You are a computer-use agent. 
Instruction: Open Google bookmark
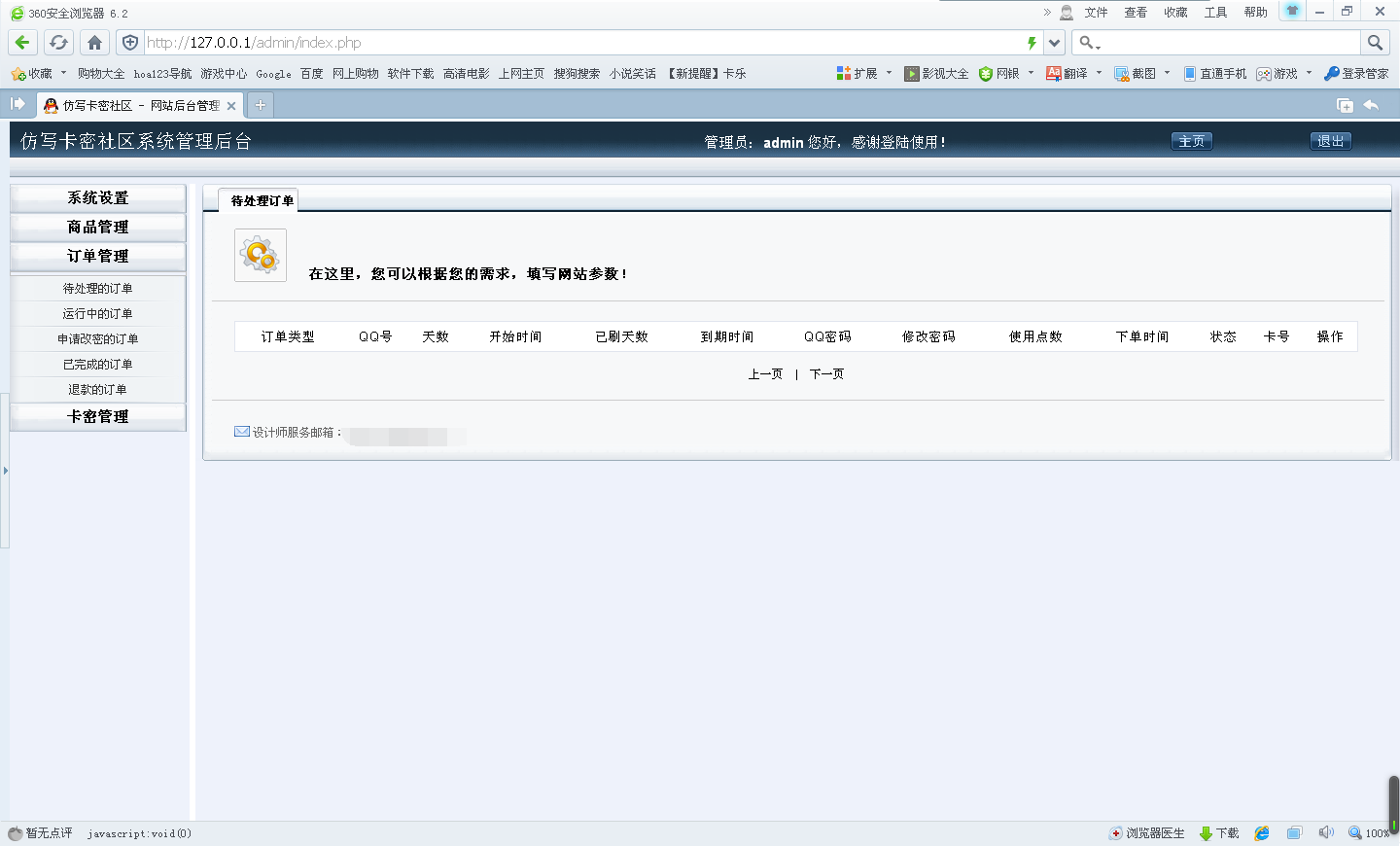click(x=273, y=74)
